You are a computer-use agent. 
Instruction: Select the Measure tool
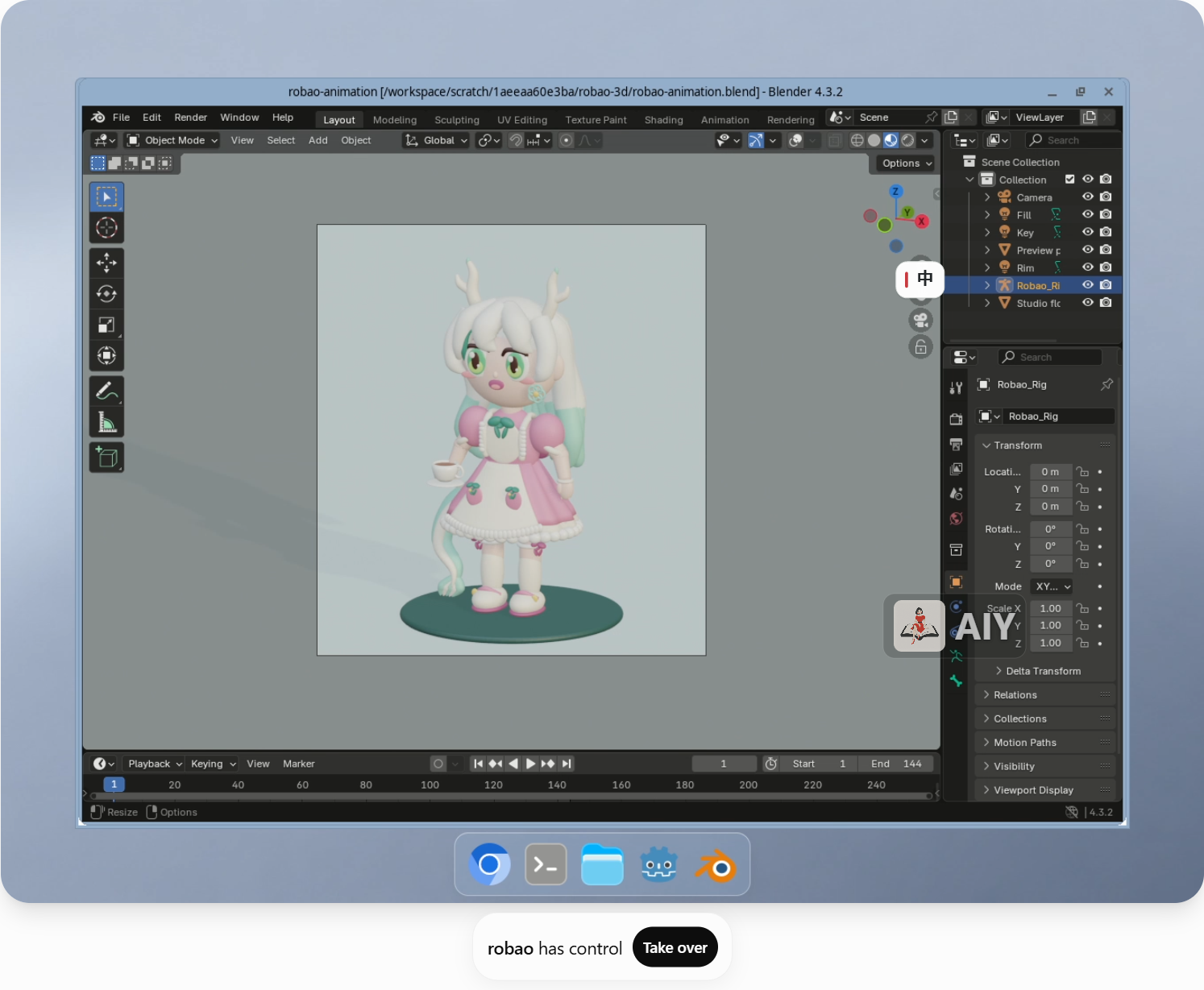[x=106, y=422]
